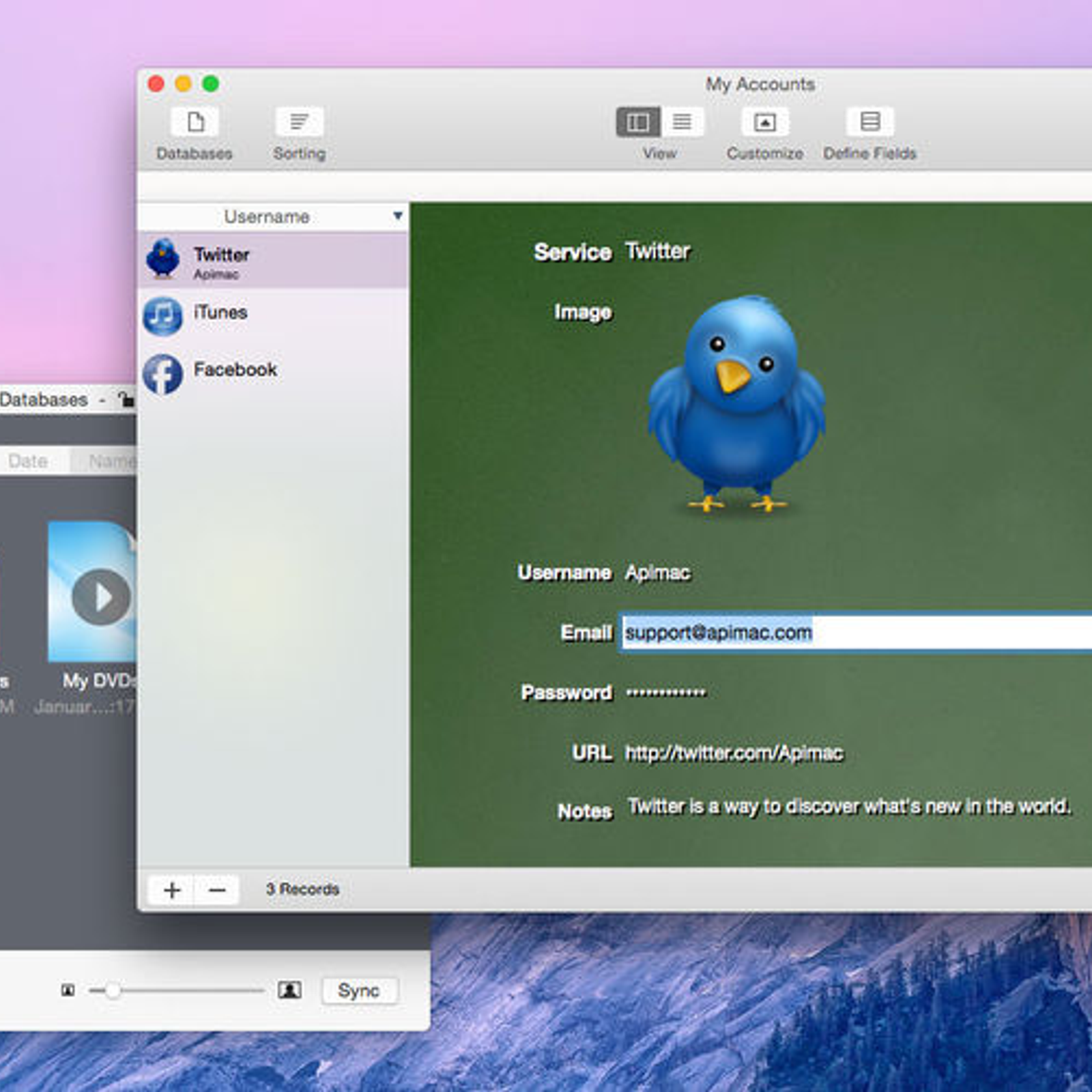Click the iTunes music note icon

(162, 316)
